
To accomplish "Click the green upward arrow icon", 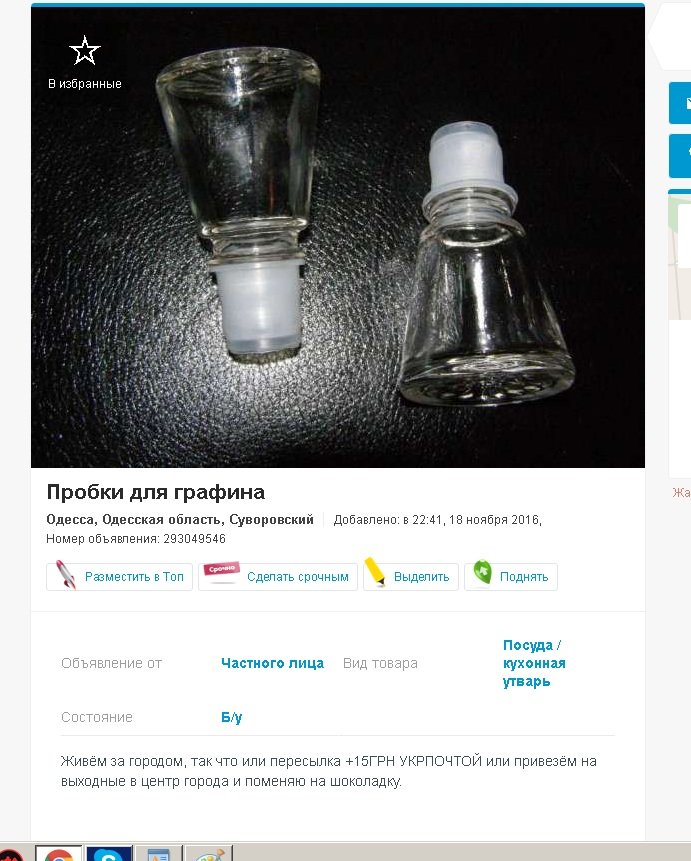I will 482,572.
